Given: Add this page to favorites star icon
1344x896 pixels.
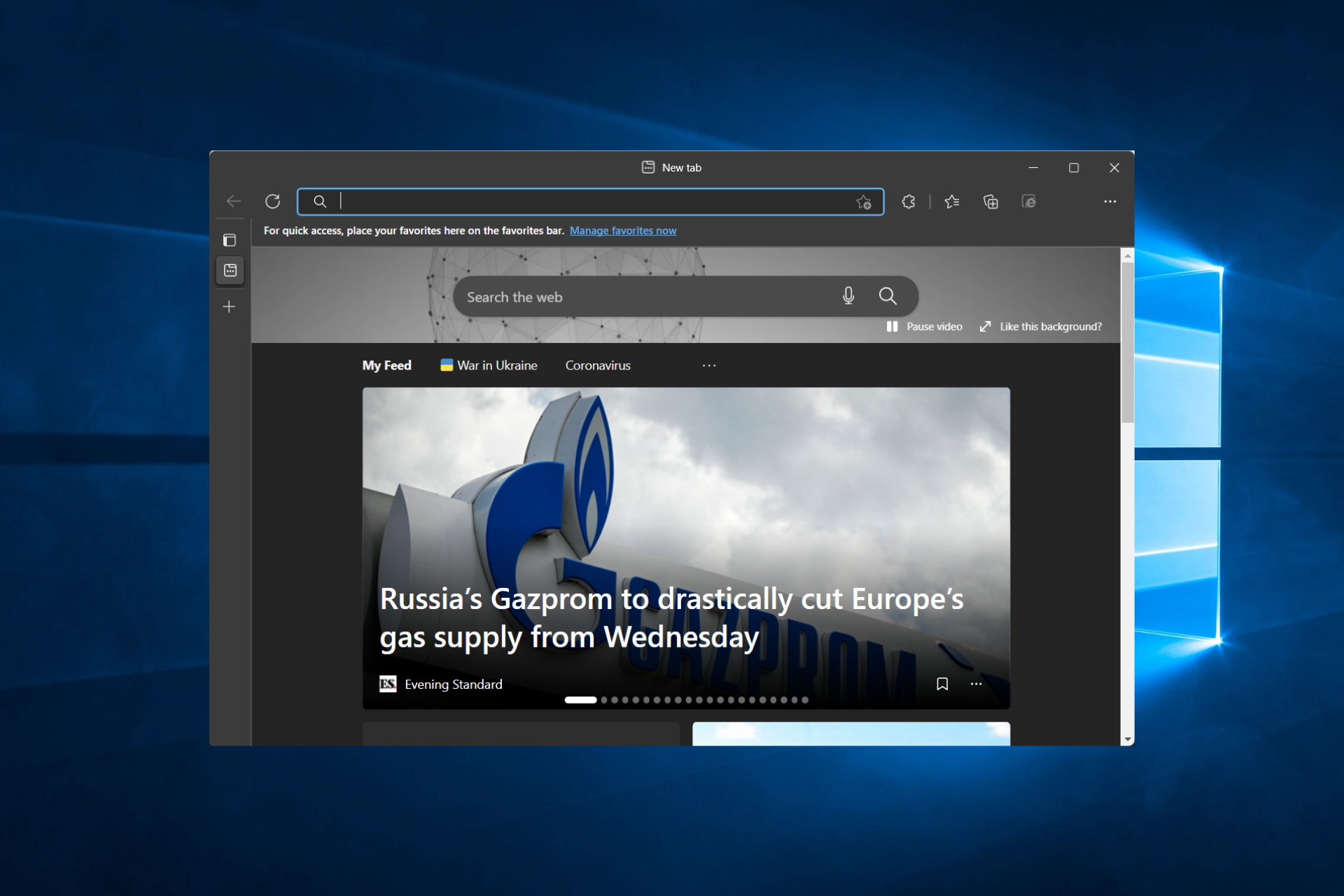Looking at the screenshot, I should (x=864, y=202).
